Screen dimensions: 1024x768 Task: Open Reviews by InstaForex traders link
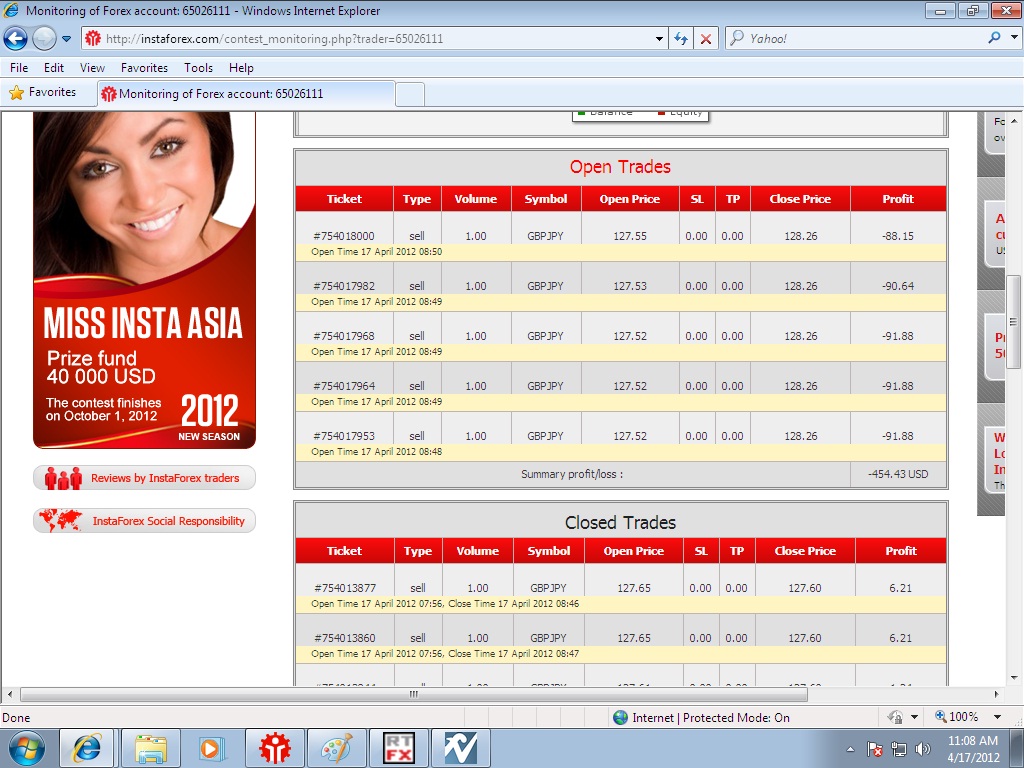point(145,478)
